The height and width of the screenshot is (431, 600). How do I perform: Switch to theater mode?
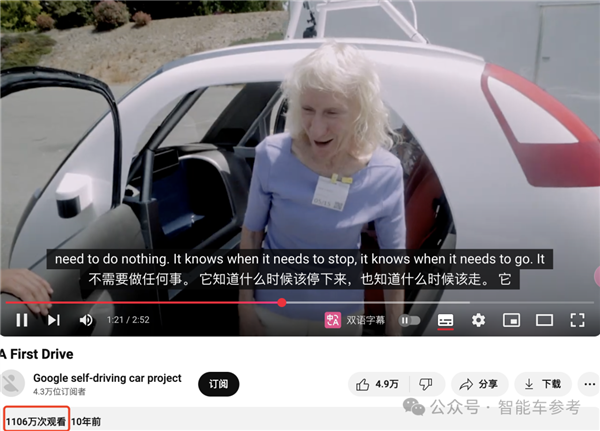click(544, 320)
